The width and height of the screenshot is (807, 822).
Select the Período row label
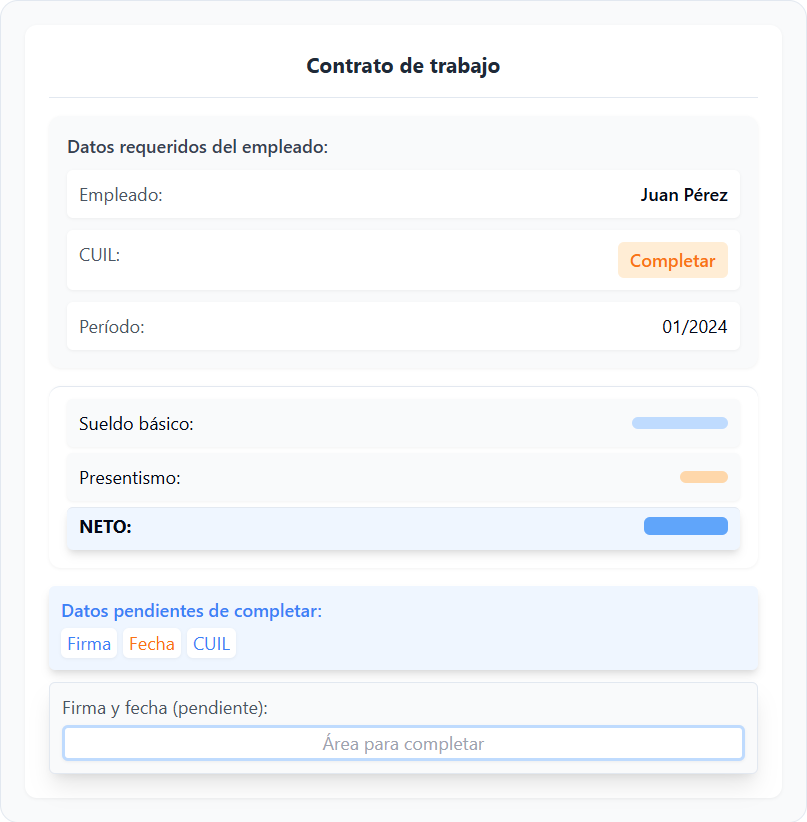[x=112, y=327]
